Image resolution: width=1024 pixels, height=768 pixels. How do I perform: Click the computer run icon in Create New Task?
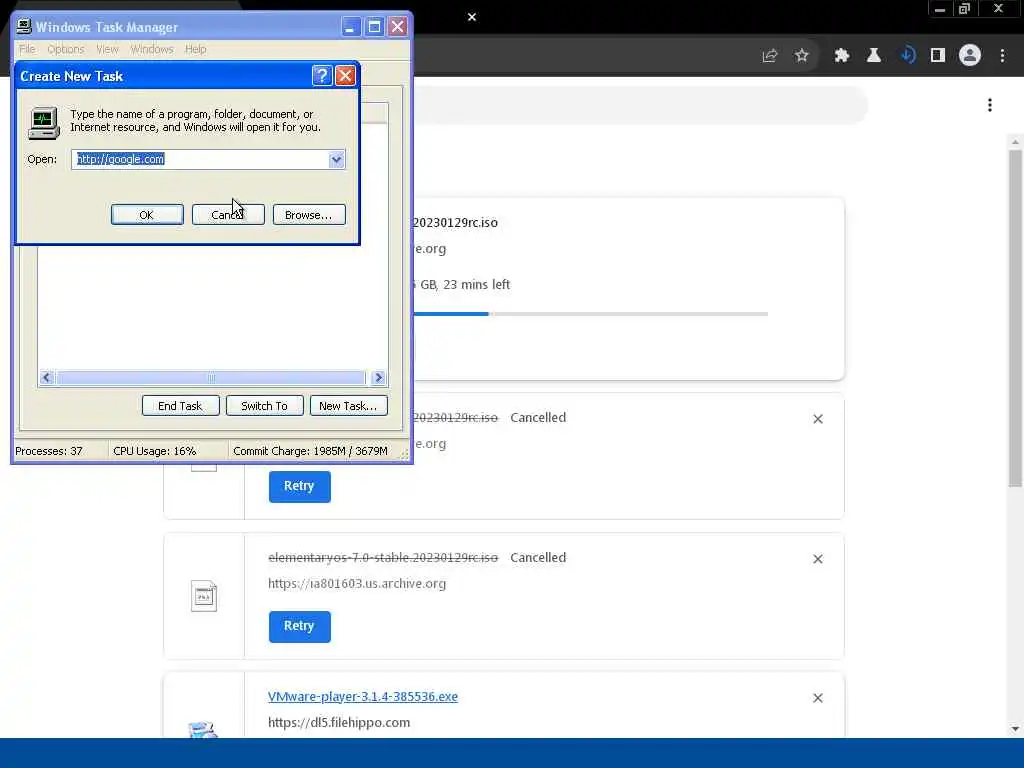pyautogui.click(x=44, y=123)
